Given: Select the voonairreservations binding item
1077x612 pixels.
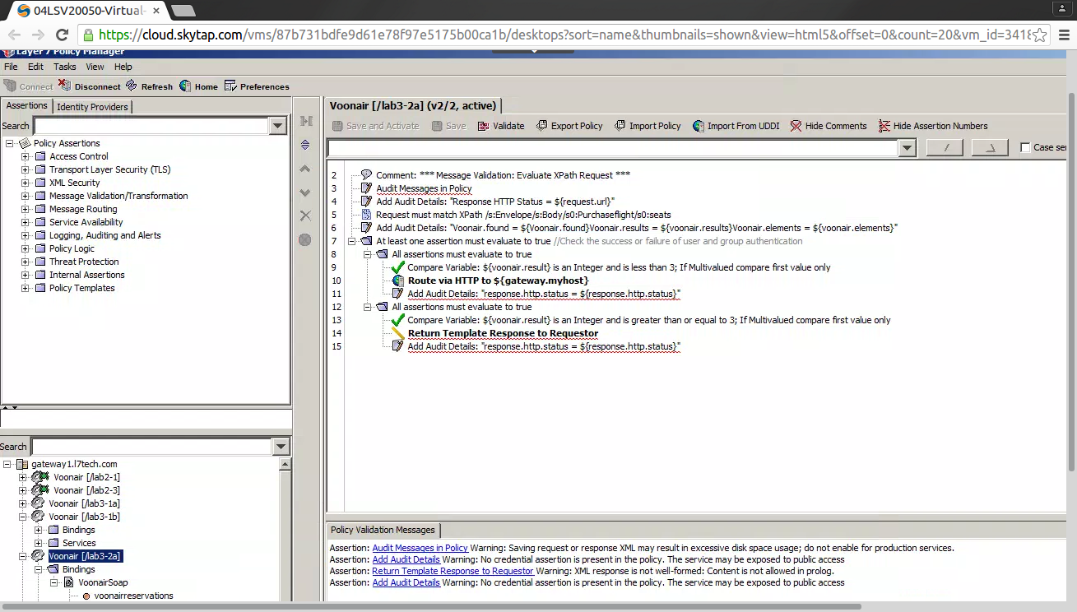Looking at the screenshot, I should click(x=133, y=596).
